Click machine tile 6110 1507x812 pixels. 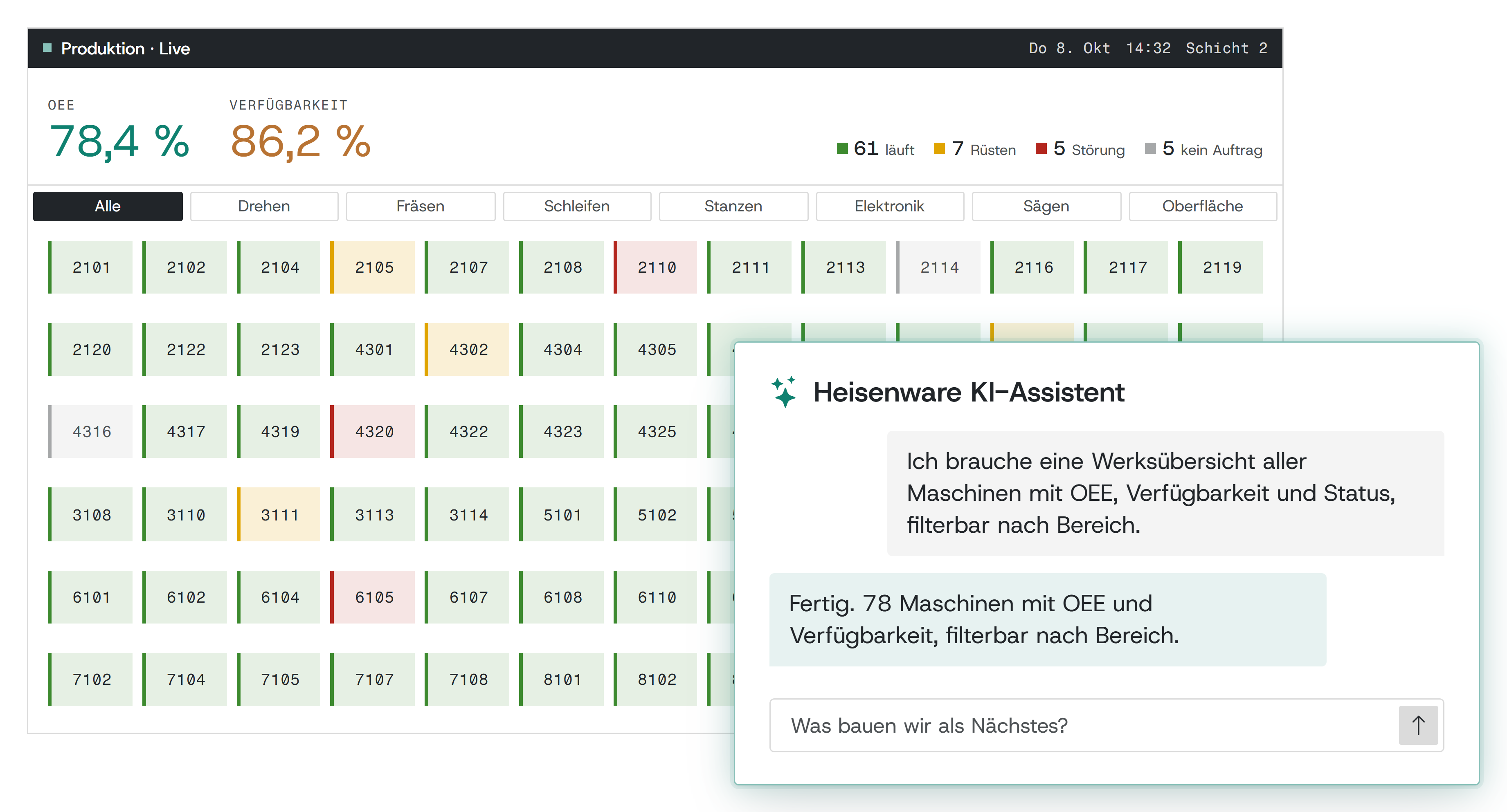655,597
